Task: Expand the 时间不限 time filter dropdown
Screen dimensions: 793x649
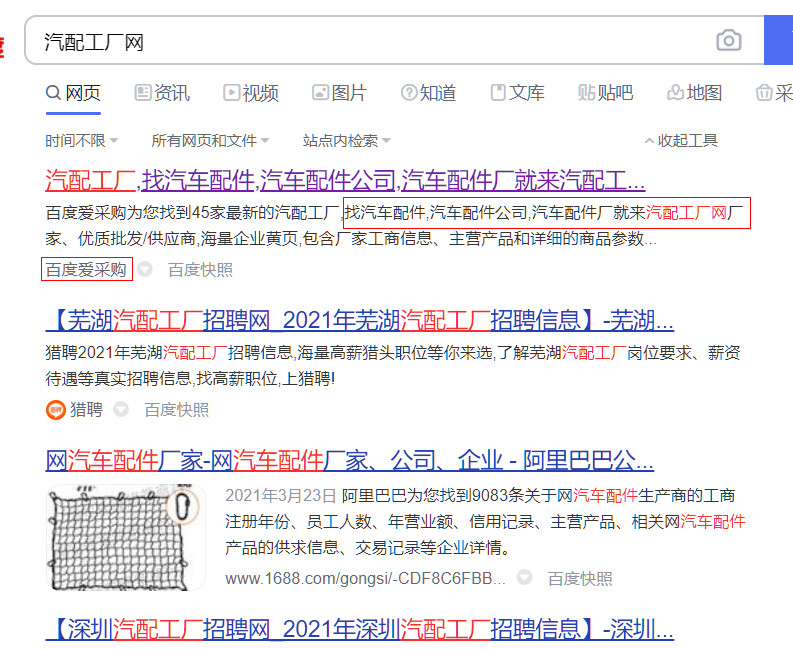Action: (82, 141)
